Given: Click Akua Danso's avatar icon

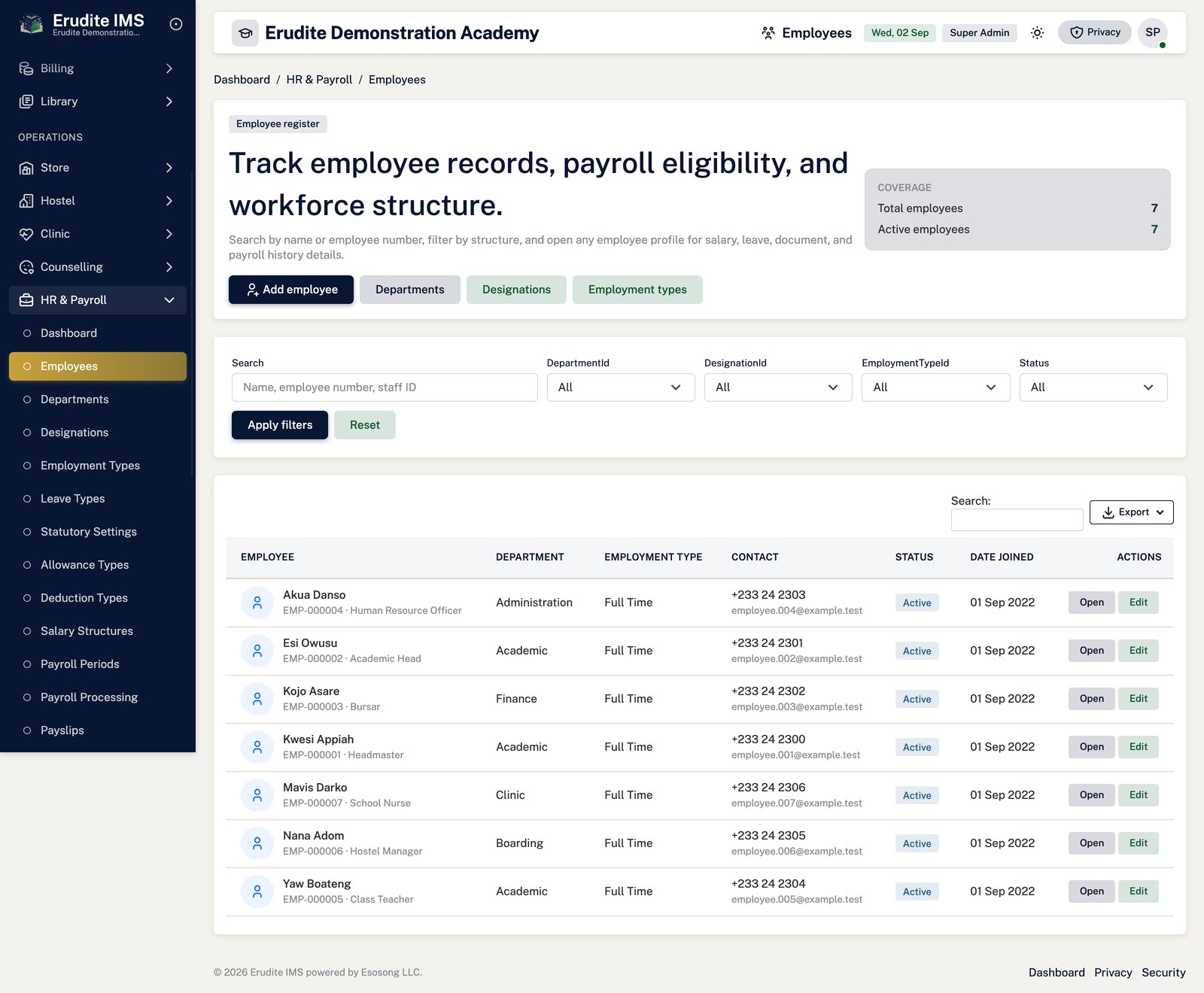Looking at the screenshot, I should pyautogui.click(x=257, y=603).
